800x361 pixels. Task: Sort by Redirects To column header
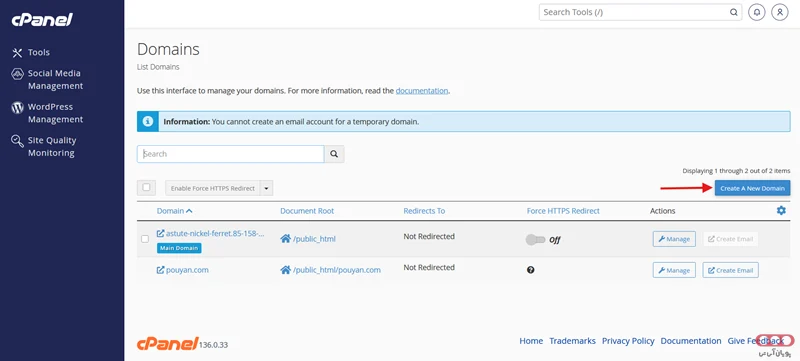pyautogui.click(x=424, y=211)
